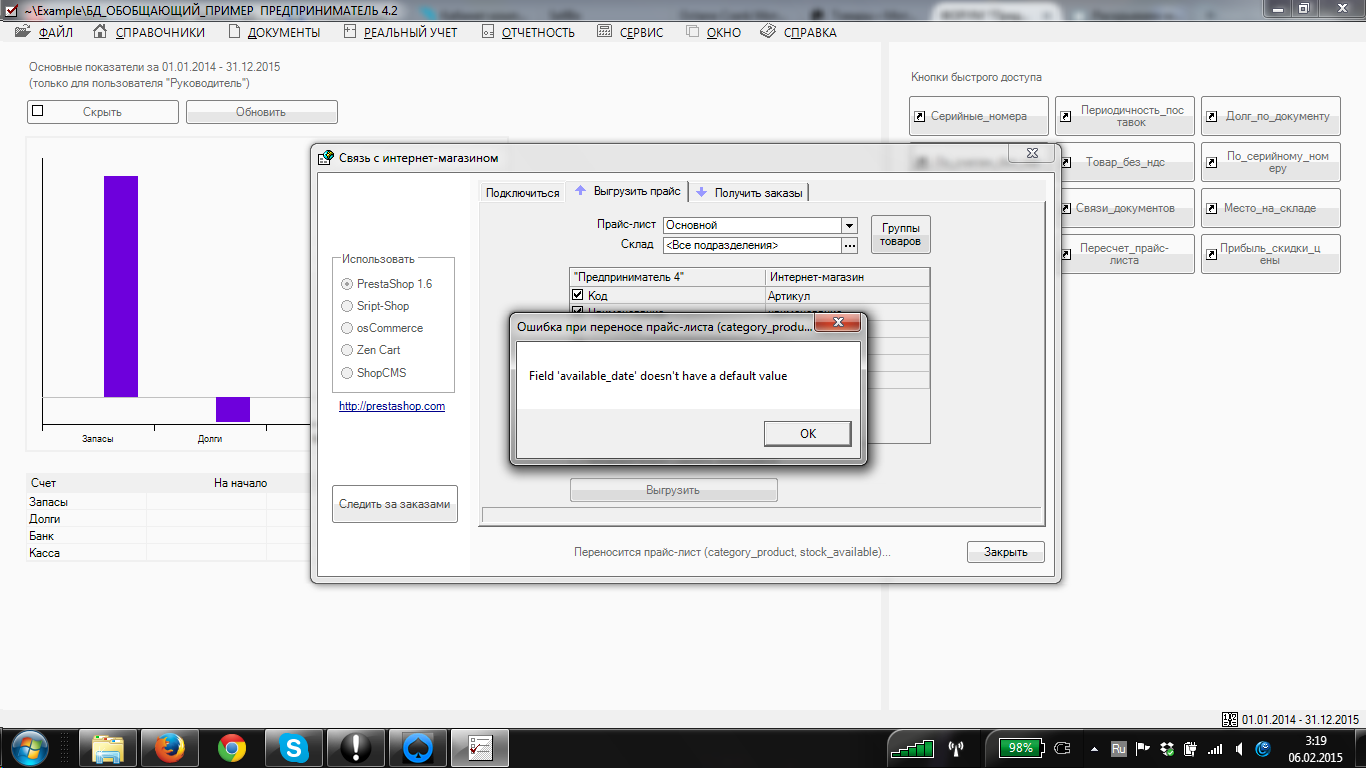1366x768 pixels.
Task: Open the Прибыль_скидки_цены quick access button
Action: (x=1271, y=254)
